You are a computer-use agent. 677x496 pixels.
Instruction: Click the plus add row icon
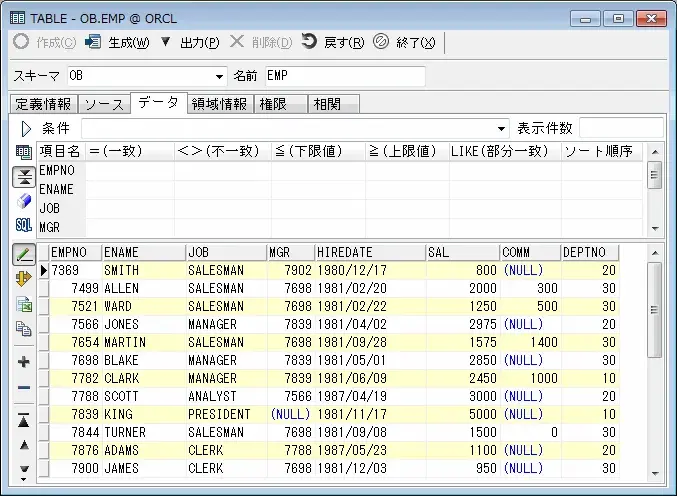(24, 362)
